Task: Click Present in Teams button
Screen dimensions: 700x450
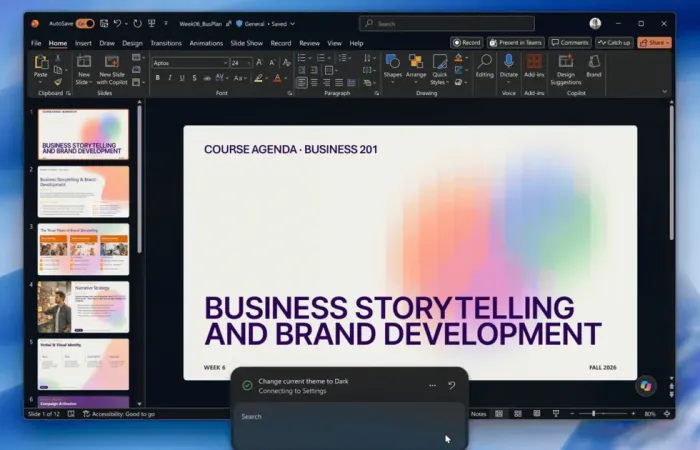Action: (516, 43)
